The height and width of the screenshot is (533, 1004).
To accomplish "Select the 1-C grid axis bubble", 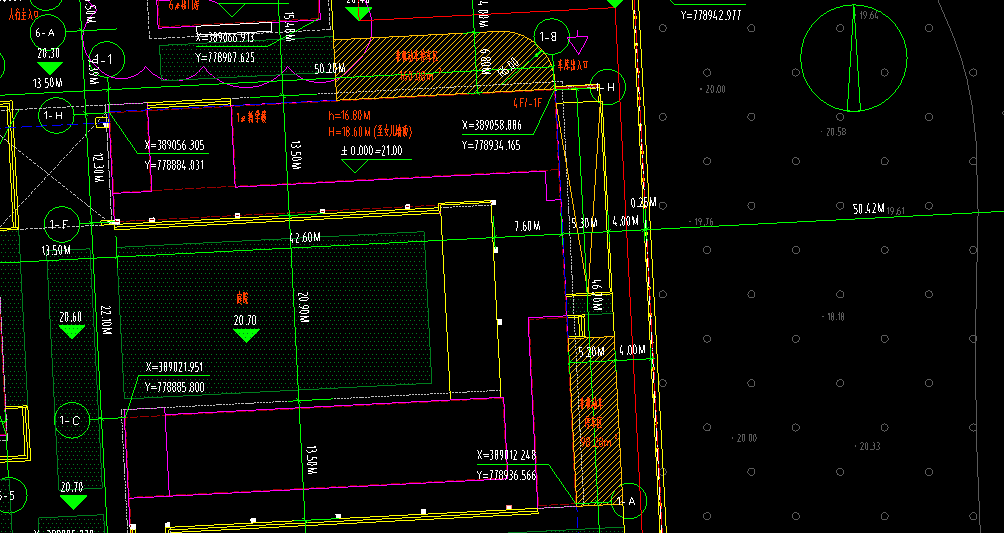I will (72, 421).
